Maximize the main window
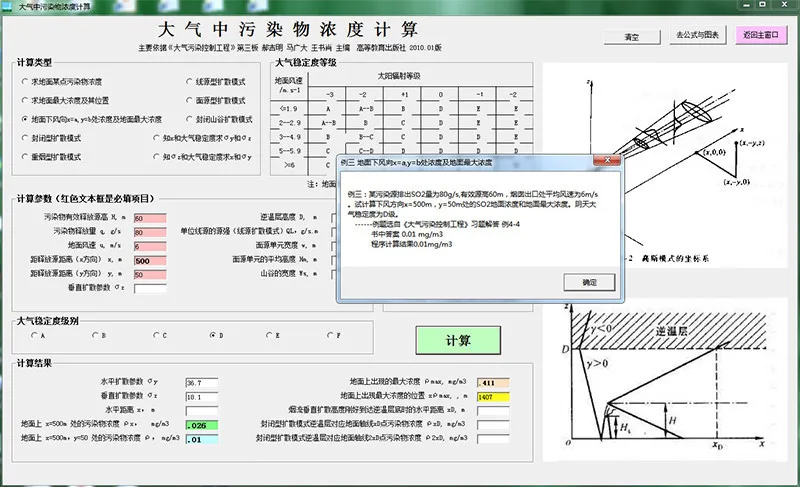Viewport: 800px width, 487px height. pyautogui.click(x=762, y=5)
